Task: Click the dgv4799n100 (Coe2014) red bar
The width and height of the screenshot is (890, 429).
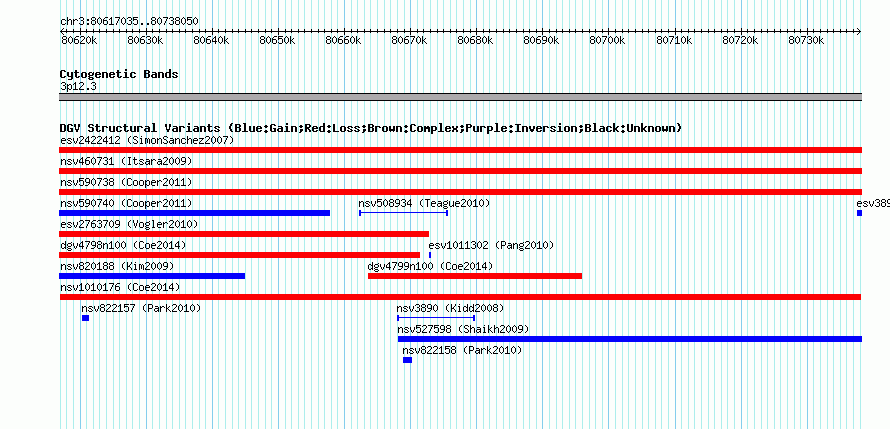Action: coord(475,276)
